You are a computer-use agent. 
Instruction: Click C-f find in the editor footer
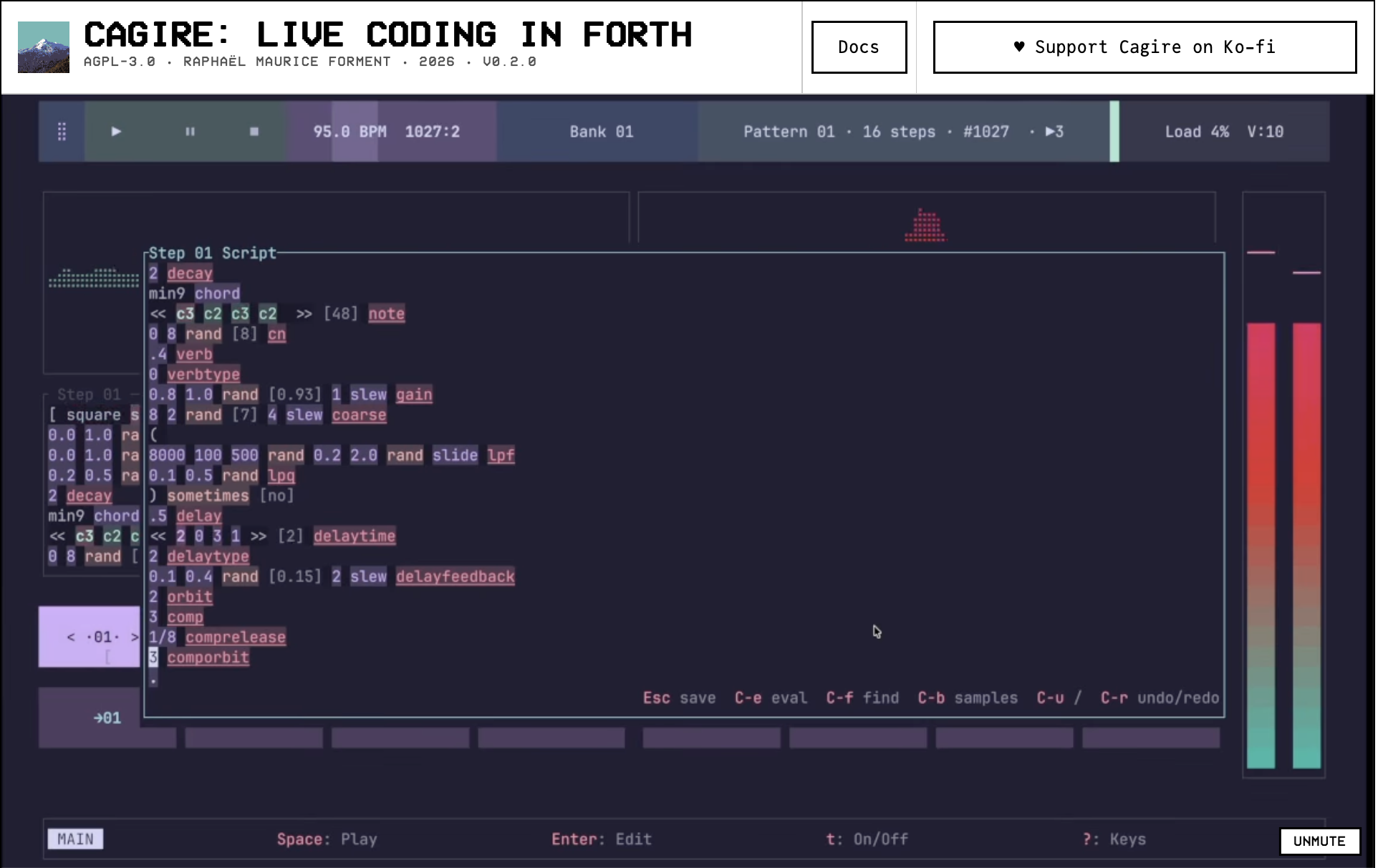tap(864, 698)
